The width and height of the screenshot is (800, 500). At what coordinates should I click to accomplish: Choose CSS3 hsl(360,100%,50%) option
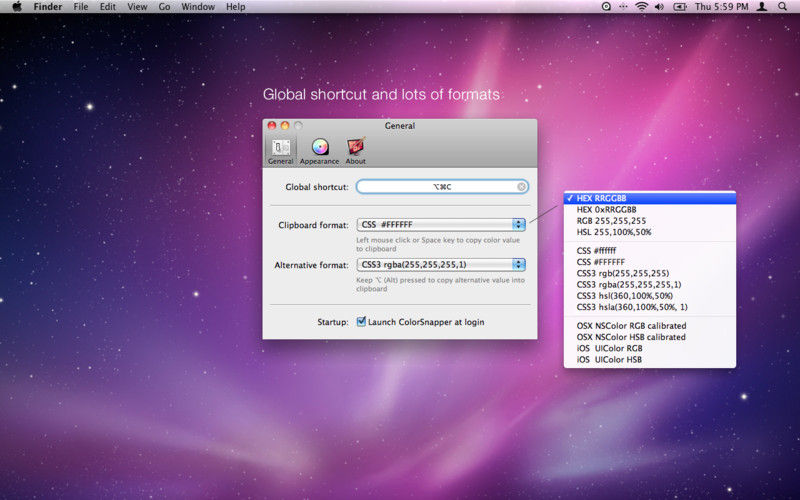coord(649,295)
